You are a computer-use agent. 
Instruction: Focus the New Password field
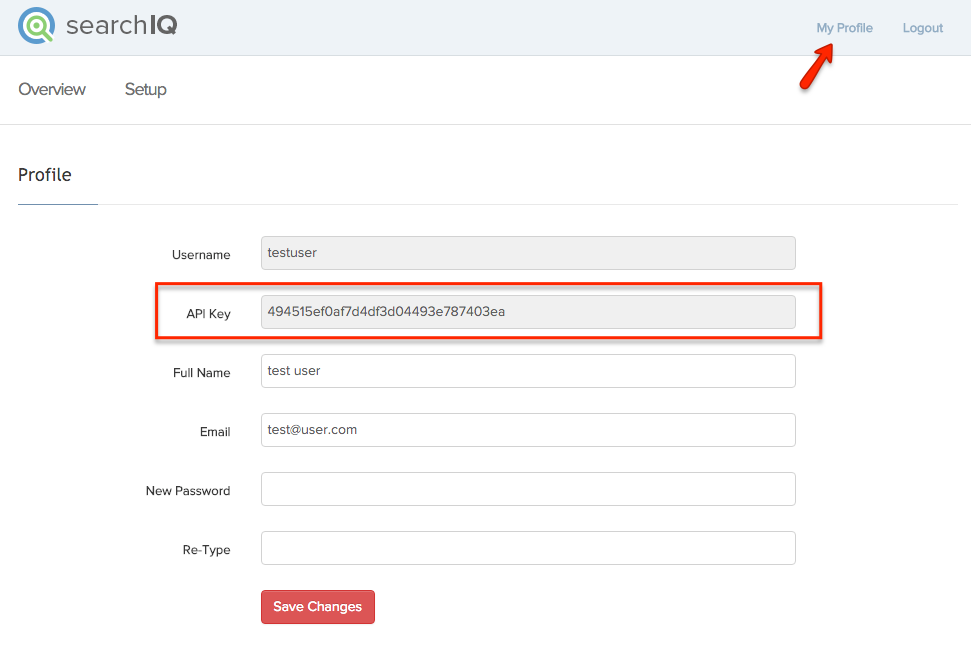coord(528,489)
